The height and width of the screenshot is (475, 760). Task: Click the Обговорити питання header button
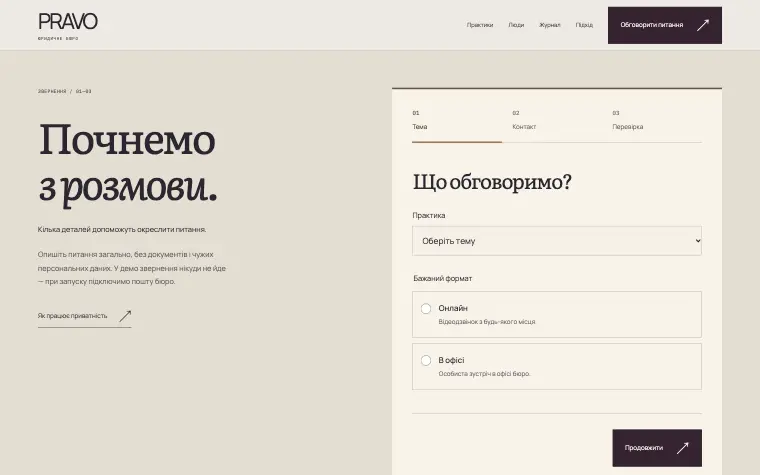click(665, 25)
